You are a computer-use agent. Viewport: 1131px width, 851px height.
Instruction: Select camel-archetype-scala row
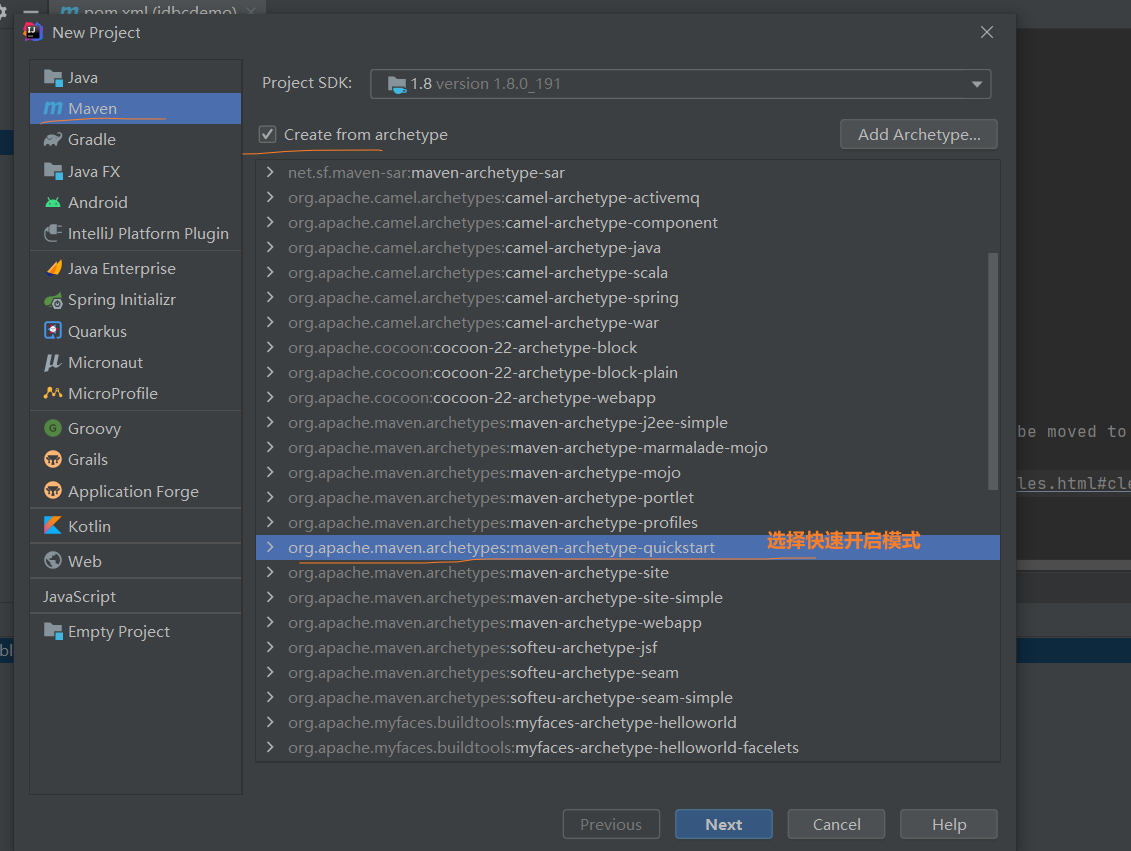pos(628,273)
